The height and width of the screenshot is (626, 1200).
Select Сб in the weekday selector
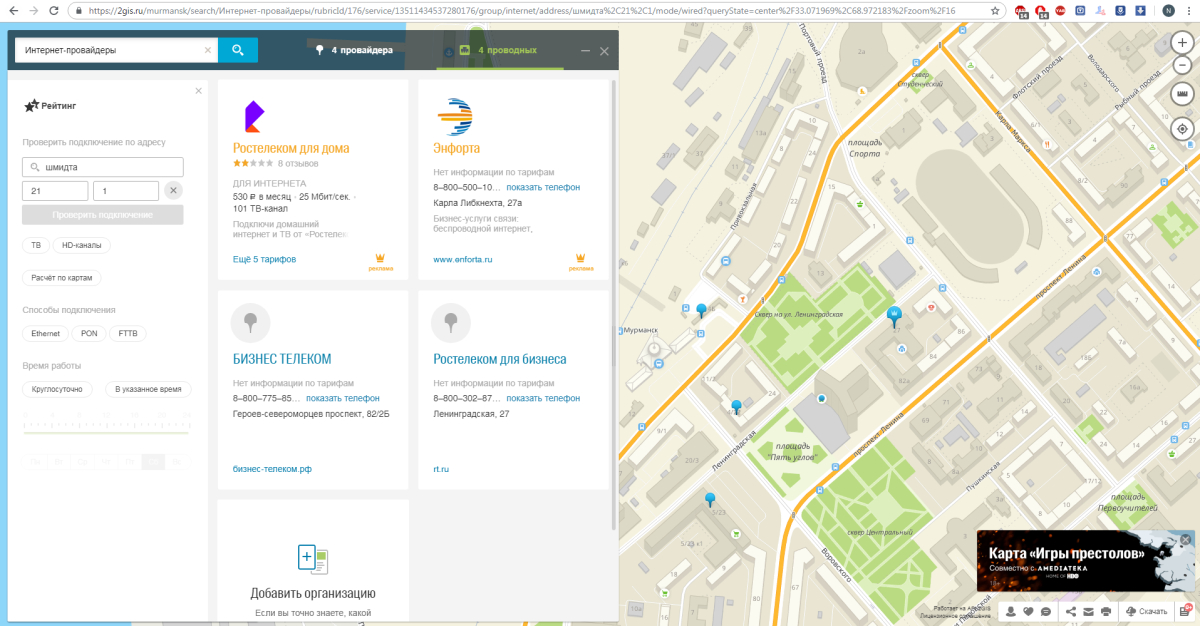pyautogui.click(x=152, y=461)
